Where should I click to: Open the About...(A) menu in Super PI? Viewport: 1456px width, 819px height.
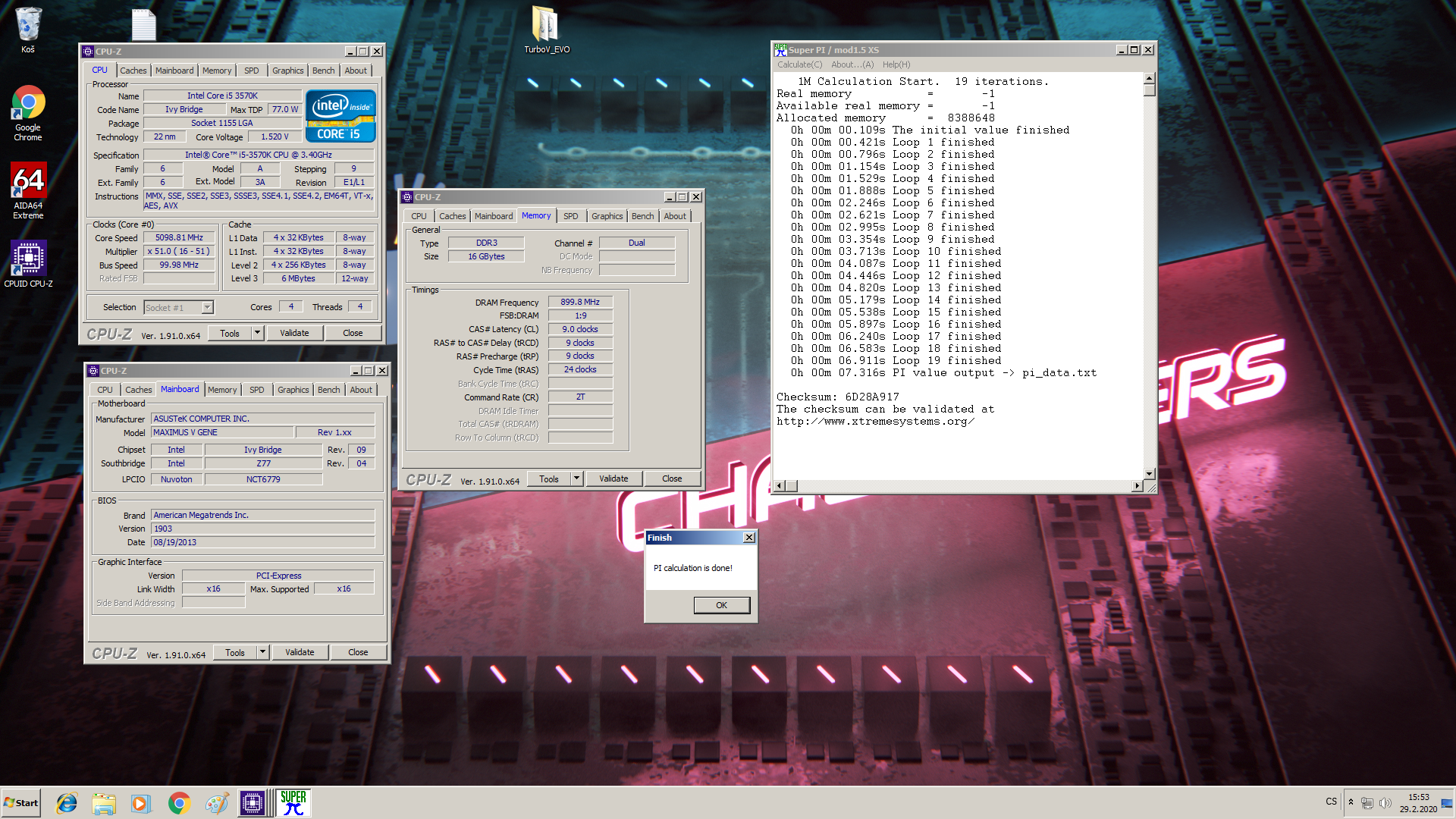(852, 65)
